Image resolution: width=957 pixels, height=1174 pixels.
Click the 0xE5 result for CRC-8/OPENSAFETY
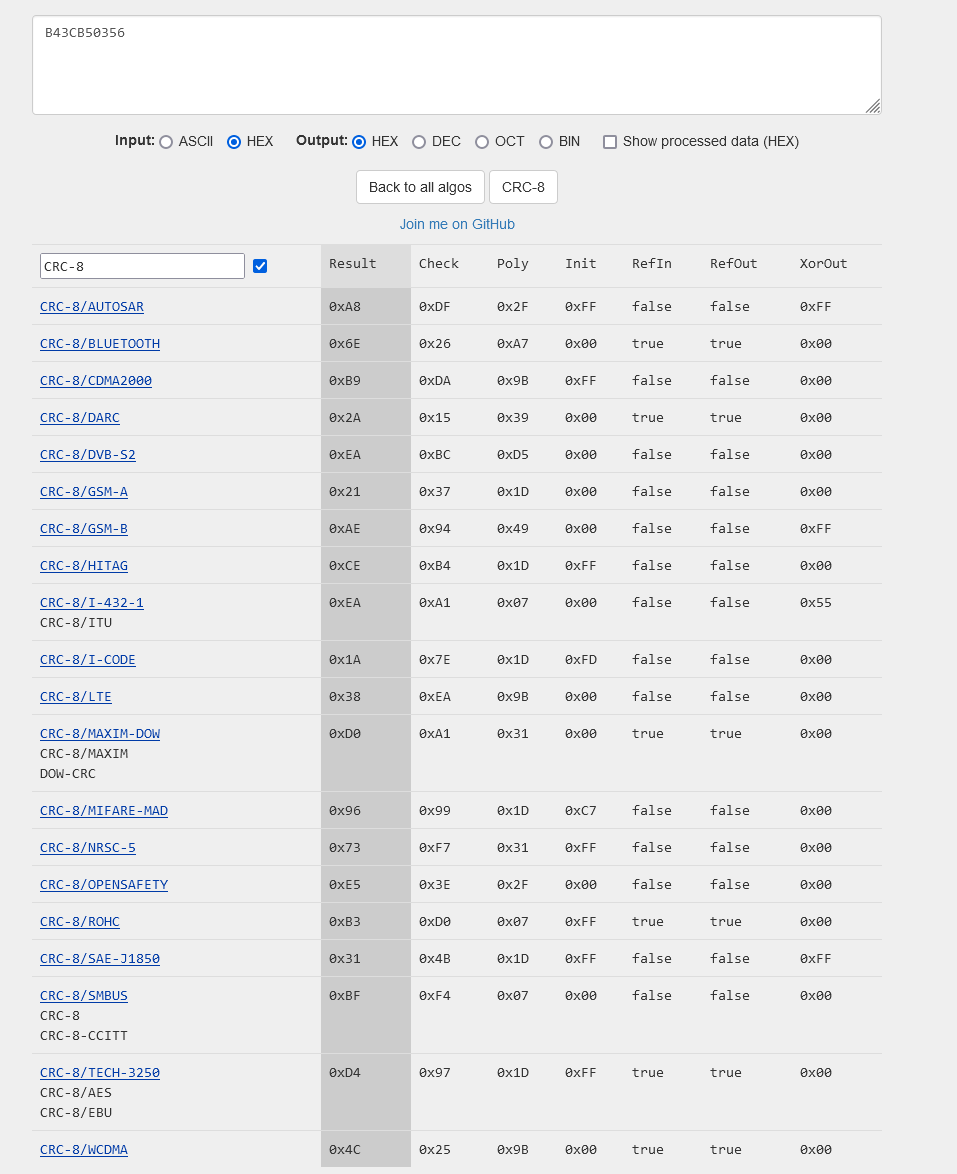[345, 885]
